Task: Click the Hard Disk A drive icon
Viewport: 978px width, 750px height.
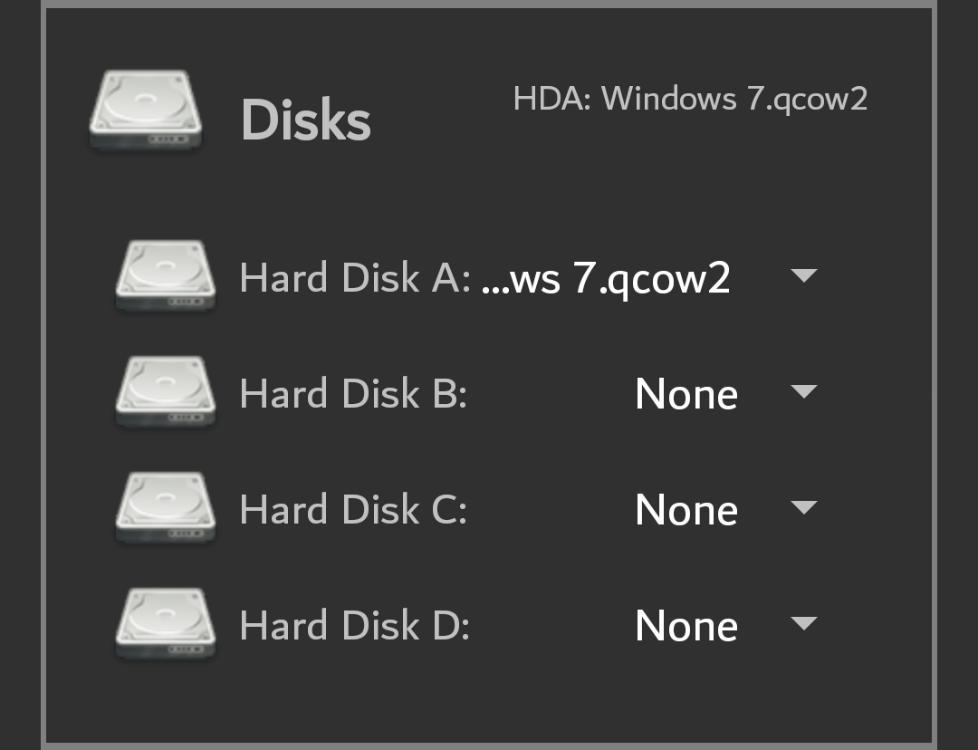Action: (x=165, y=276)
